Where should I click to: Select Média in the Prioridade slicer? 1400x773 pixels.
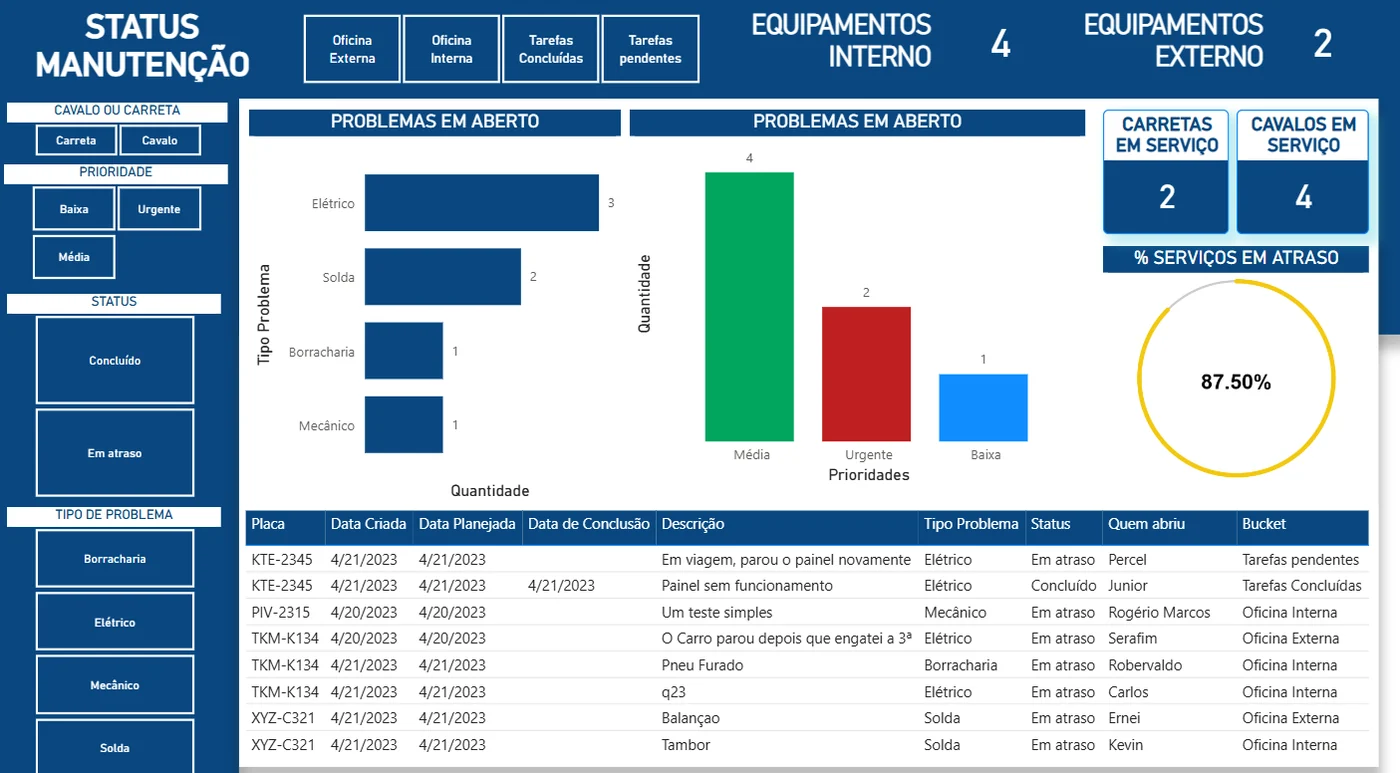point(74,257)
